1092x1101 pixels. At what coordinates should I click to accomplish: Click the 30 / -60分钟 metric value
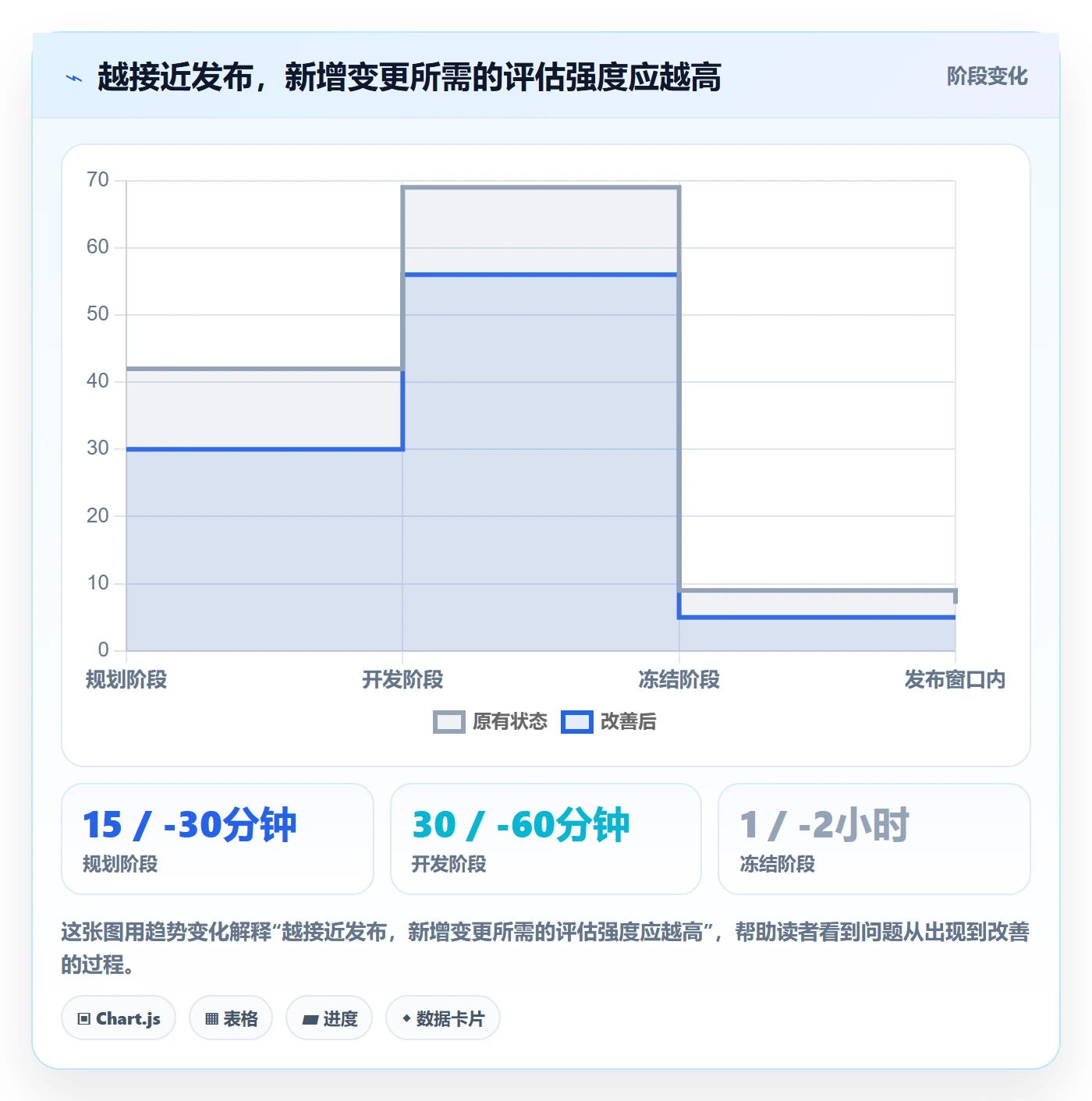520,825
